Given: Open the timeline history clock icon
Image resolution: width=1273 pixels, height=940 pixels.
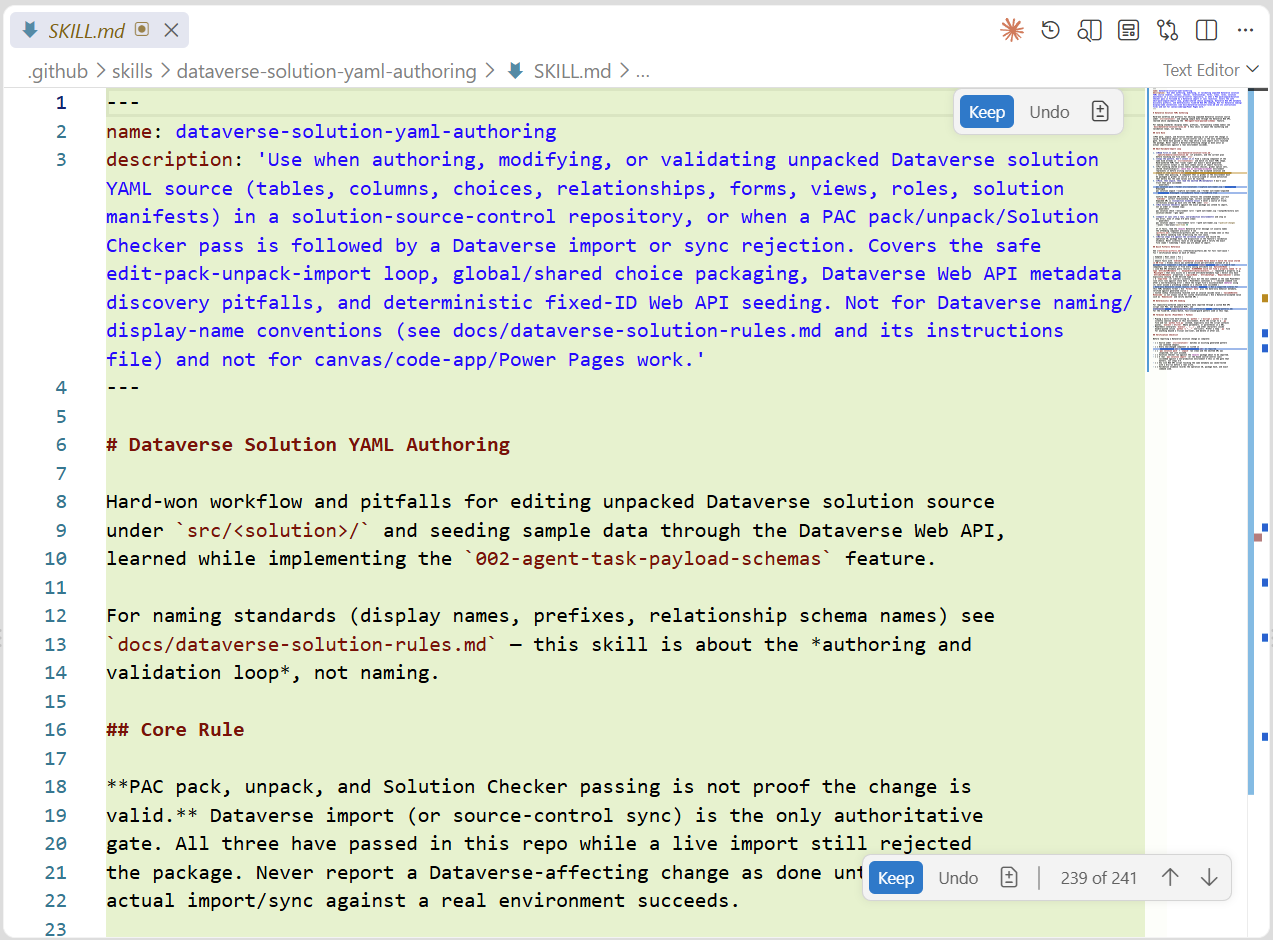Looking at the screenshot, I should click(1050, 30).
